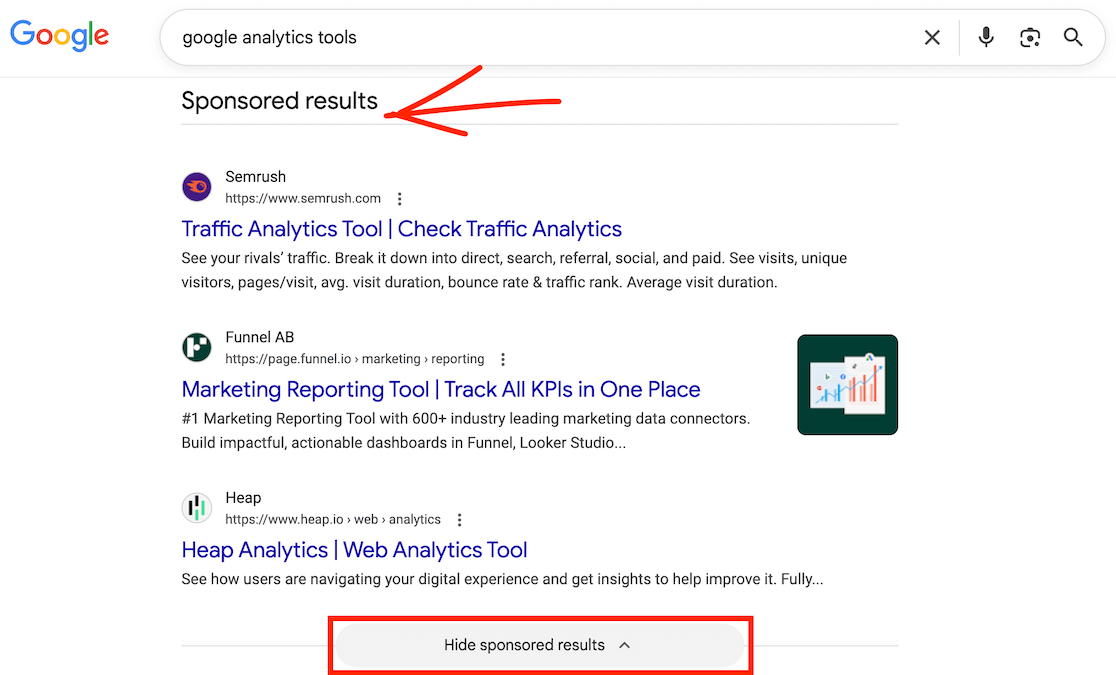The width and height of the screenshot is (1116, 675).
Task: Open the three-dot menu on the Heap result
Action: (x=459, y=519)
